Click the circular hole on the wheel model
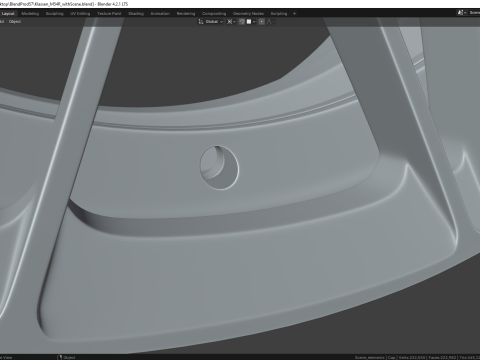 pos(219,167)
